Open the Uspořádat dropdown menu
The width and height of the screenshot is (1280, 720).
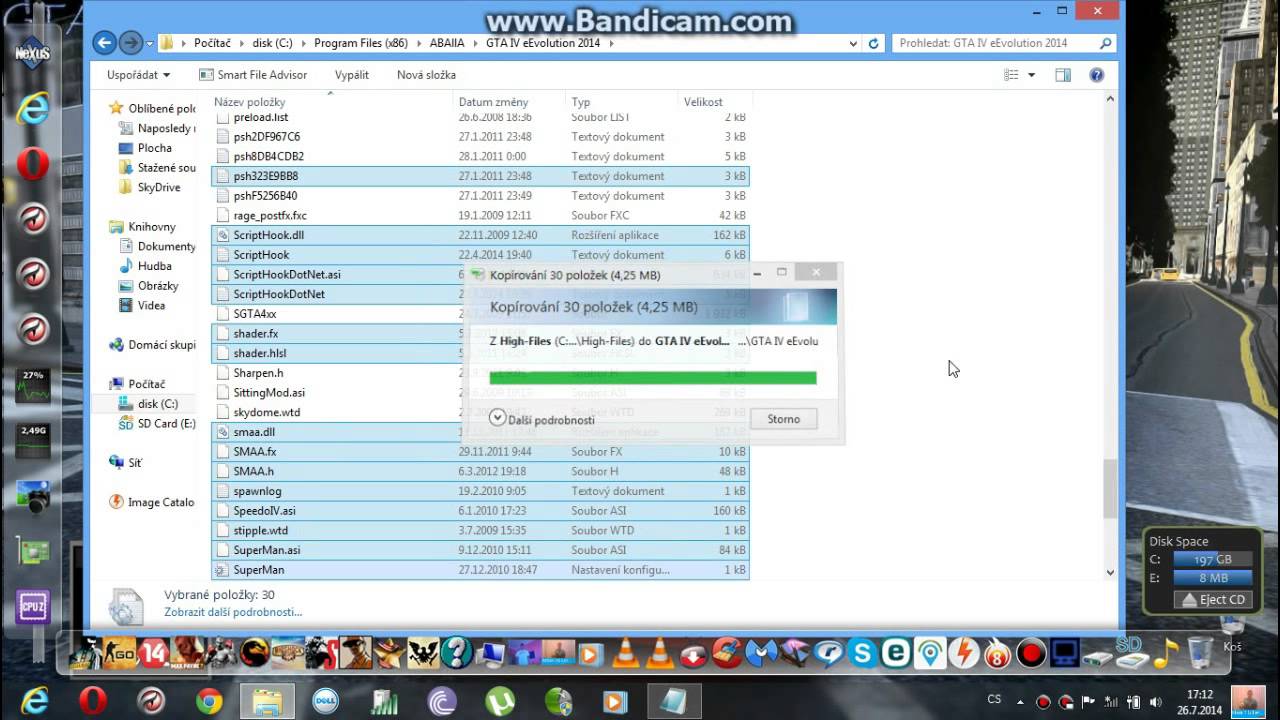[138, 75]
